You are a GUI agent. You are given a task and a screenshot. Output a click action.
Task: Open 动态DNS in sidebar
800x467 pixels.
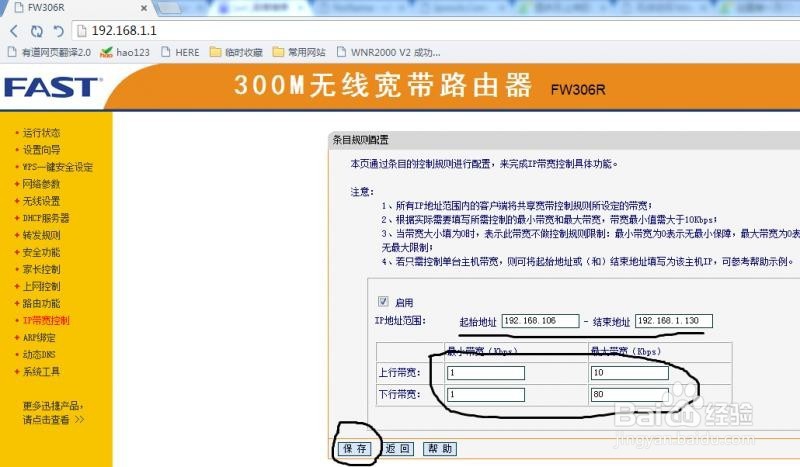(x=39, y=354)
